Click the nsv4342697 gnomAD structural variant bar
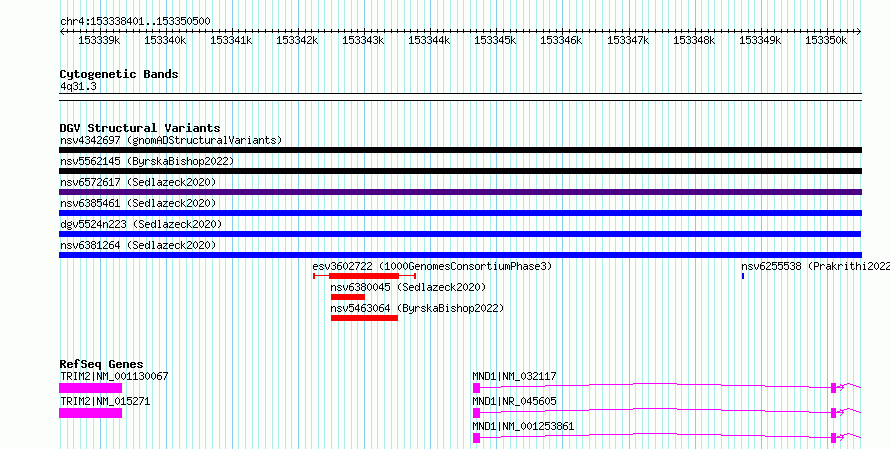 coord(460,150)
